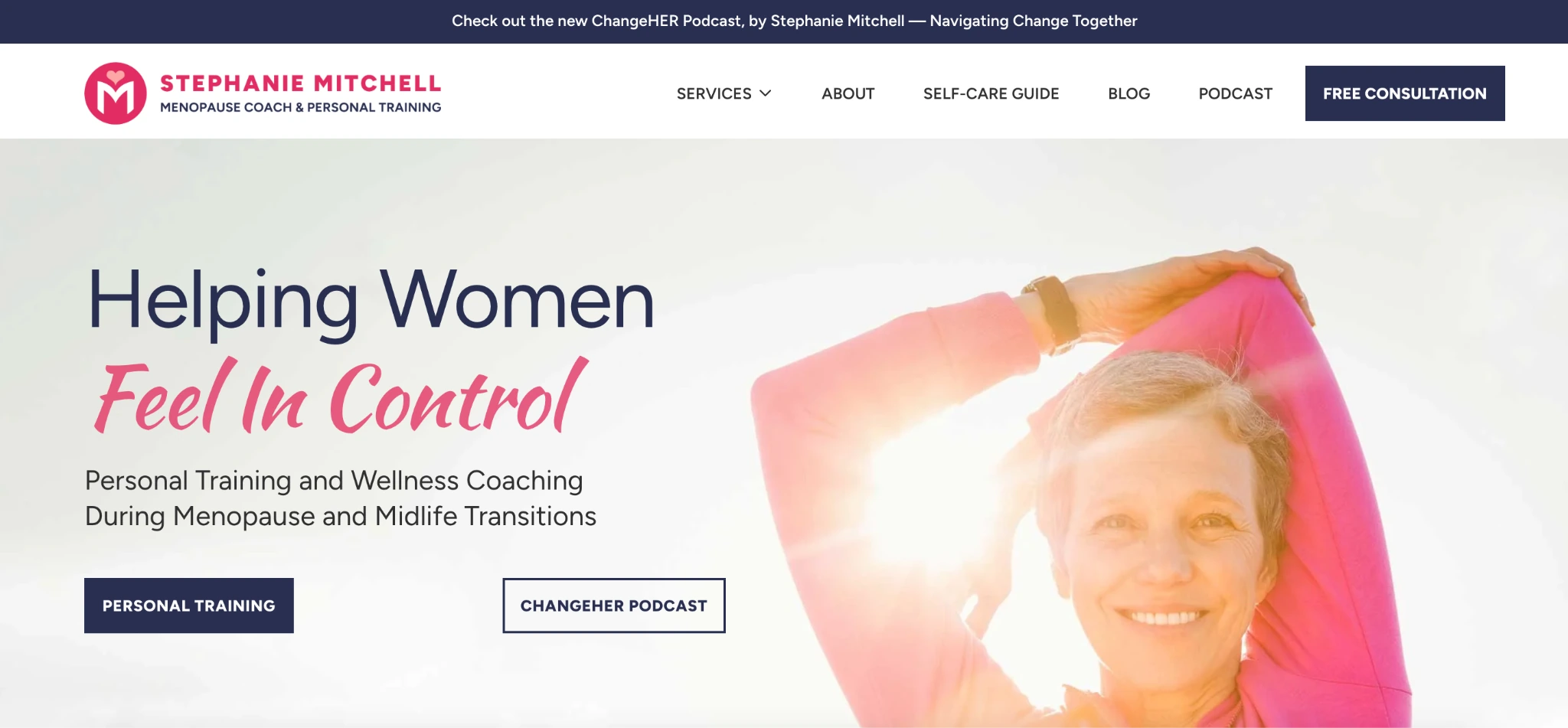Click the ChangeHER Podcast announcement banner

pos(794,21)
